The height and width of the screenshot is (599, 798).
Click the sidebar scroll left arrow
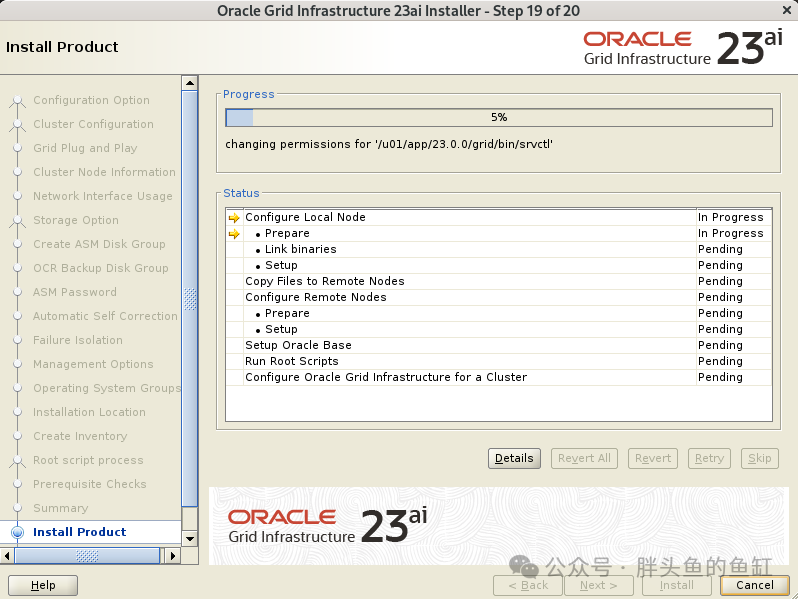7,556
